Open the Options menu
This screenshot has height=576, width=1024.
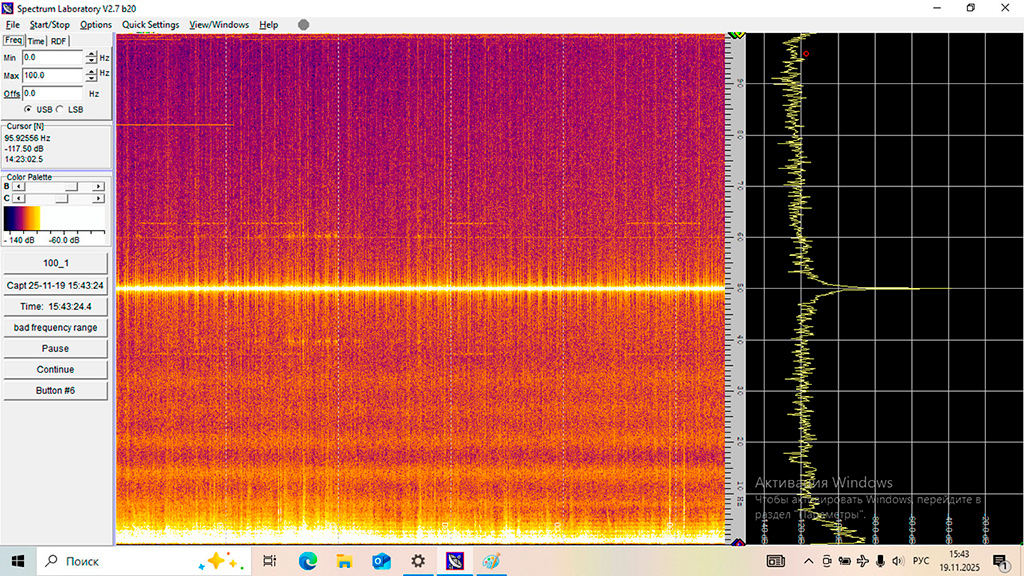pos(96,24)
